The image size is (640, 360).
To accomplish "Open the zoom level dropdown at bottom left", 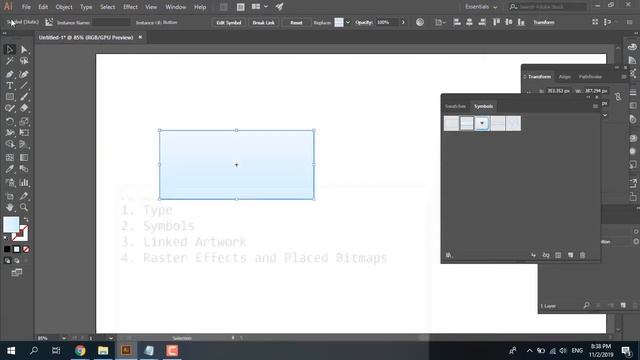I will 64,338.
